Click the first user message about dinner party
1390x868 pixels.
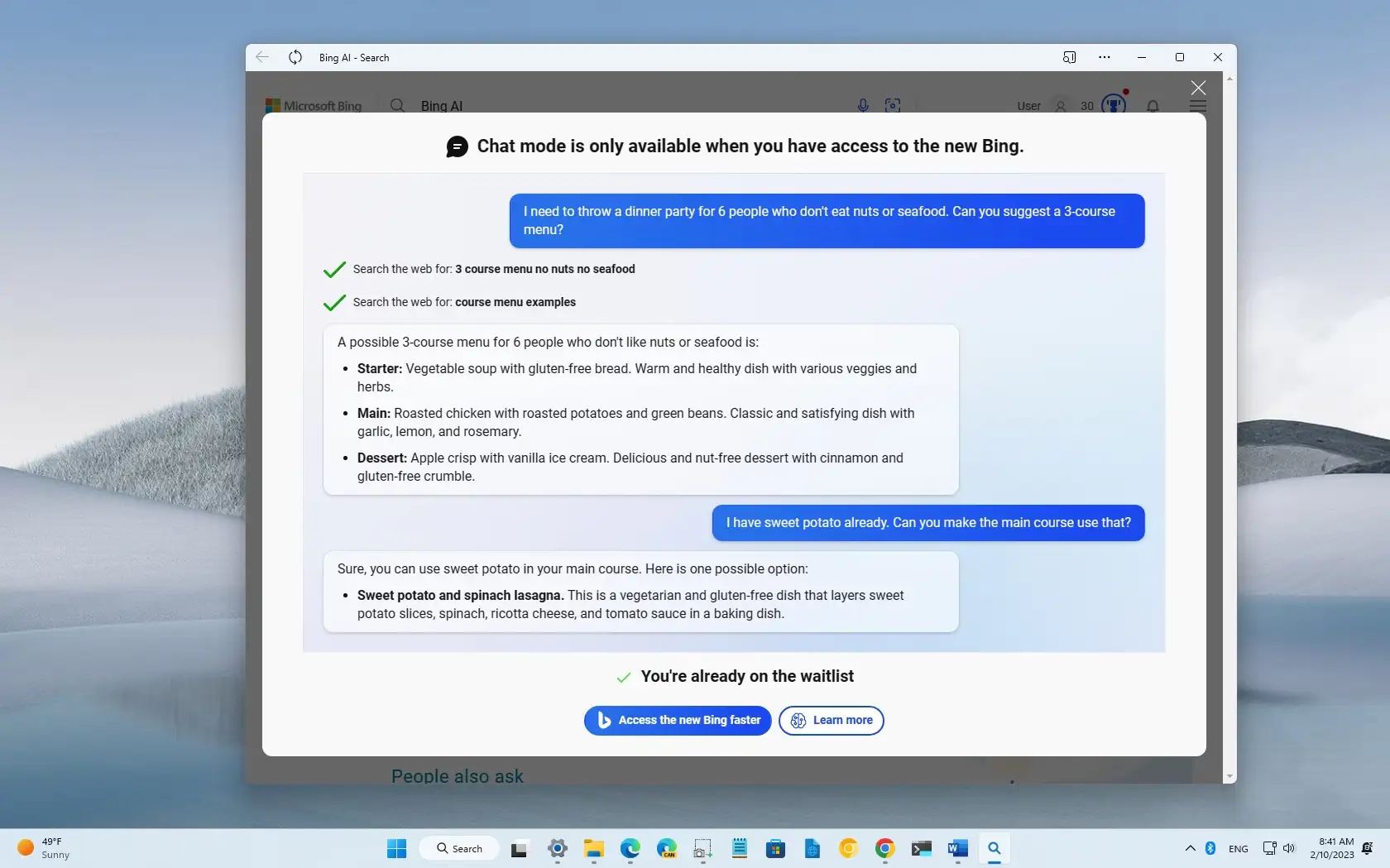[x=827, y=221]
